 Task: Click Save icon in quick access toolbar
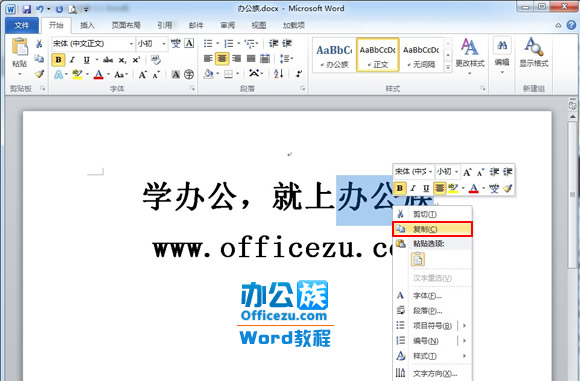(x=26, y=9)
